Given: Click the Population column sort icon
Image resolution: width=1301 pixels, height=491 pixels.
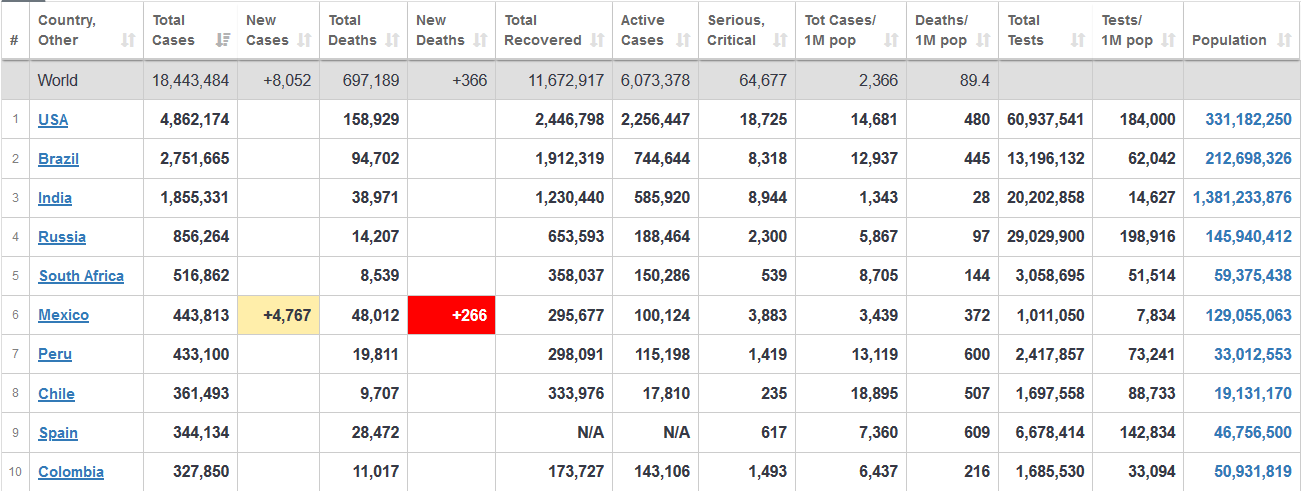Looking at the screenshot, I should click(1285, 41).
